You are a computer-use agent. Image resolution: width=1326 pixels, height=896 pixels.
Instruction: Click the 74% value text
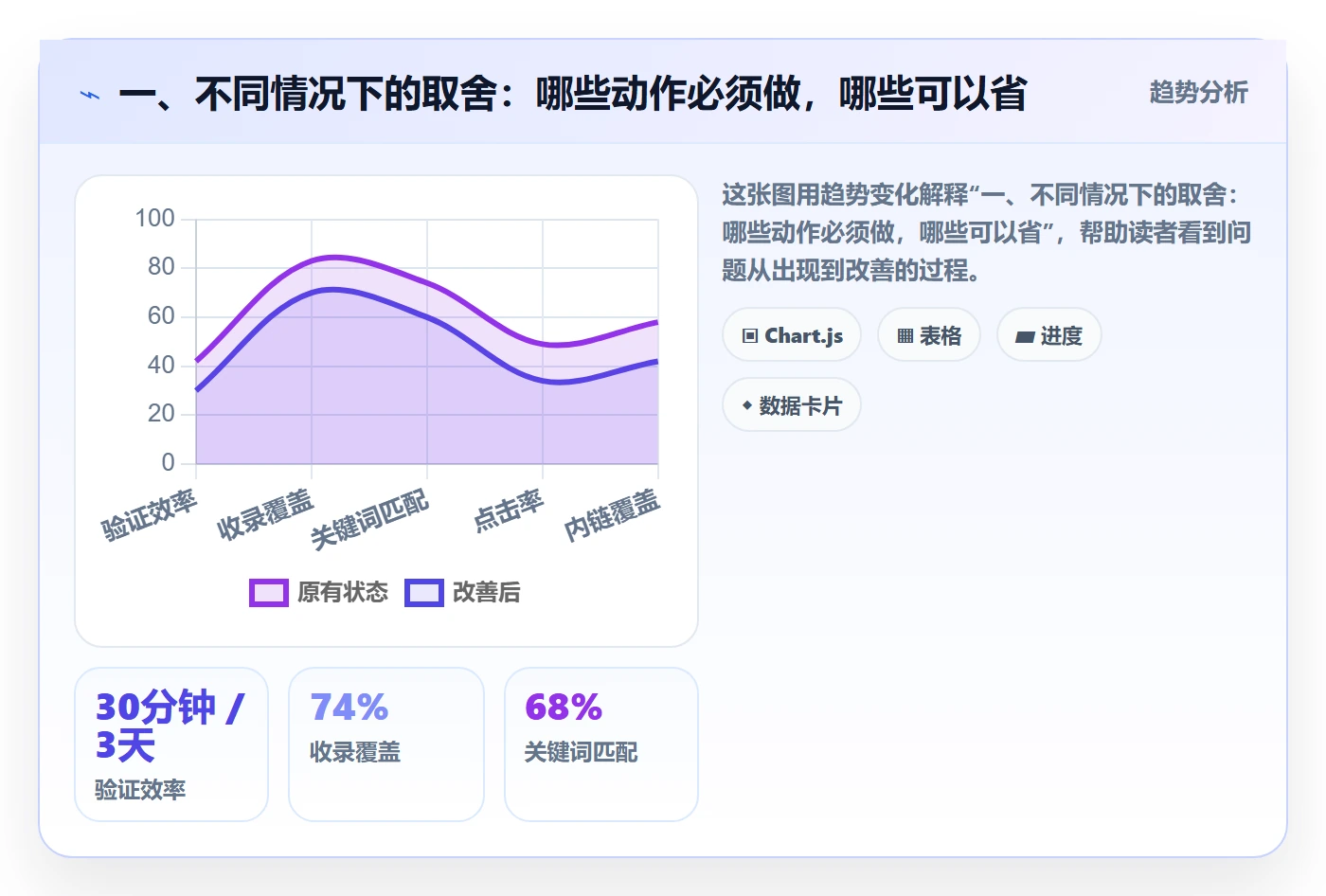click(349, 708)
